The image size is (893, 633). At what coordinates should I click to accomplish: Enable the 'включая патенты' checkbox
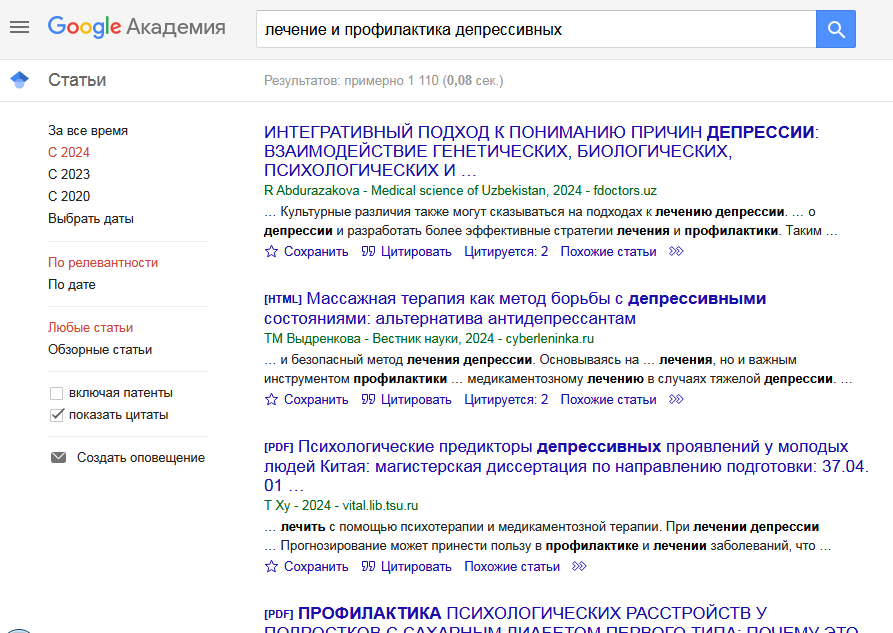pos(57,393)
